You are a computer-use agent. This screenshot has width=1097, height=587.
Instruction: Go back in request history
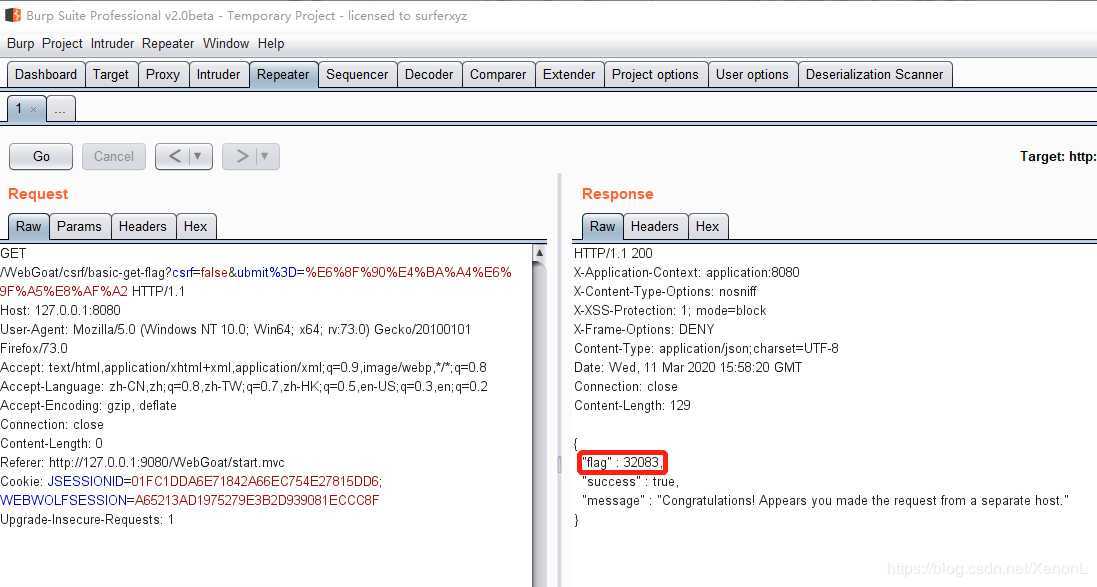(x=175, y=156)
